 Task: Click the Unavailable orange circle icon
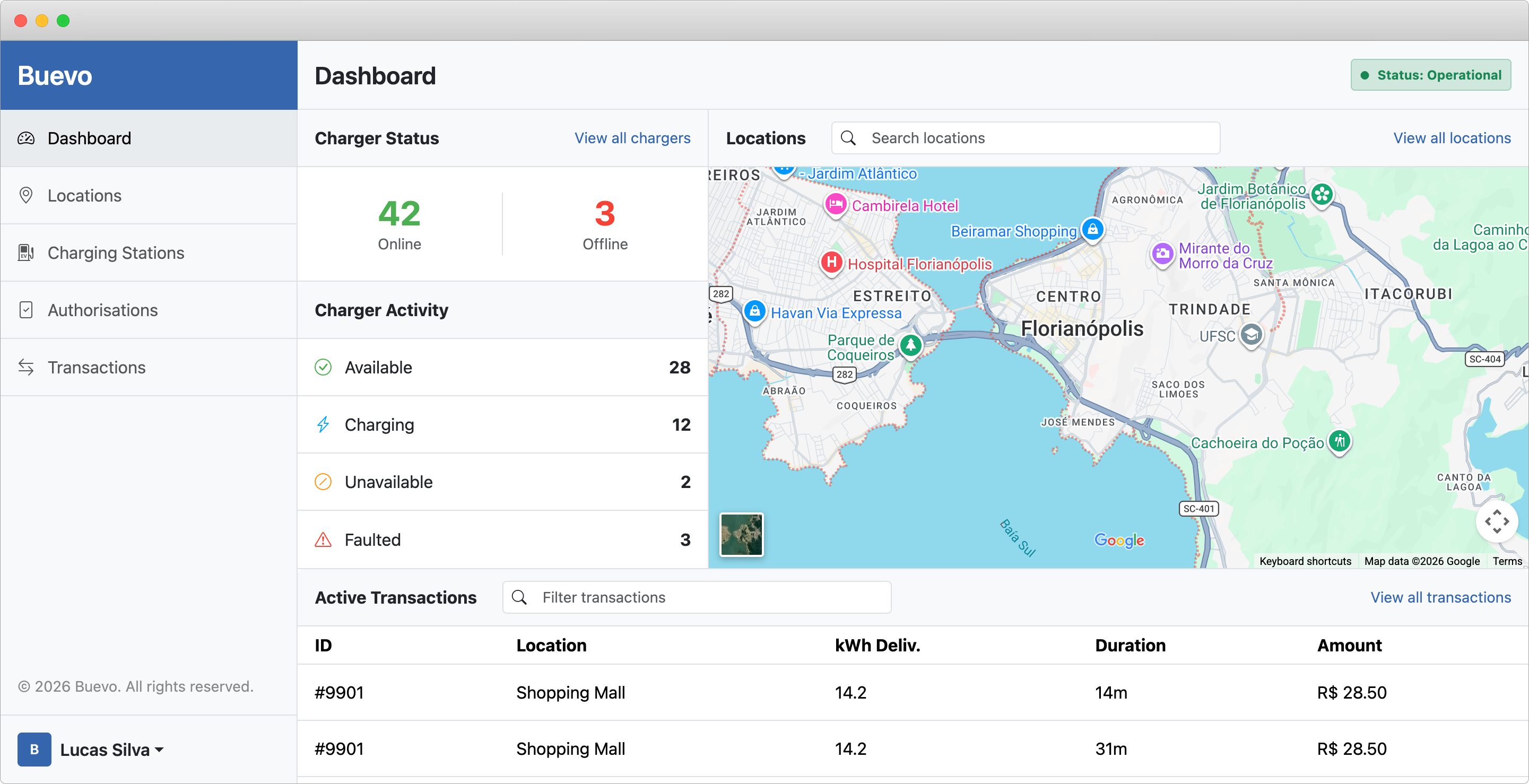point(323,482)
